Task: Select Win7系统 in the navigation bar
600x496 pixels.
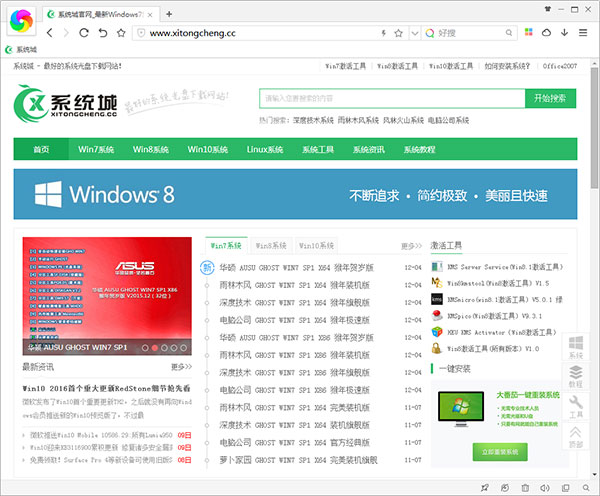Action: (96, 149)
